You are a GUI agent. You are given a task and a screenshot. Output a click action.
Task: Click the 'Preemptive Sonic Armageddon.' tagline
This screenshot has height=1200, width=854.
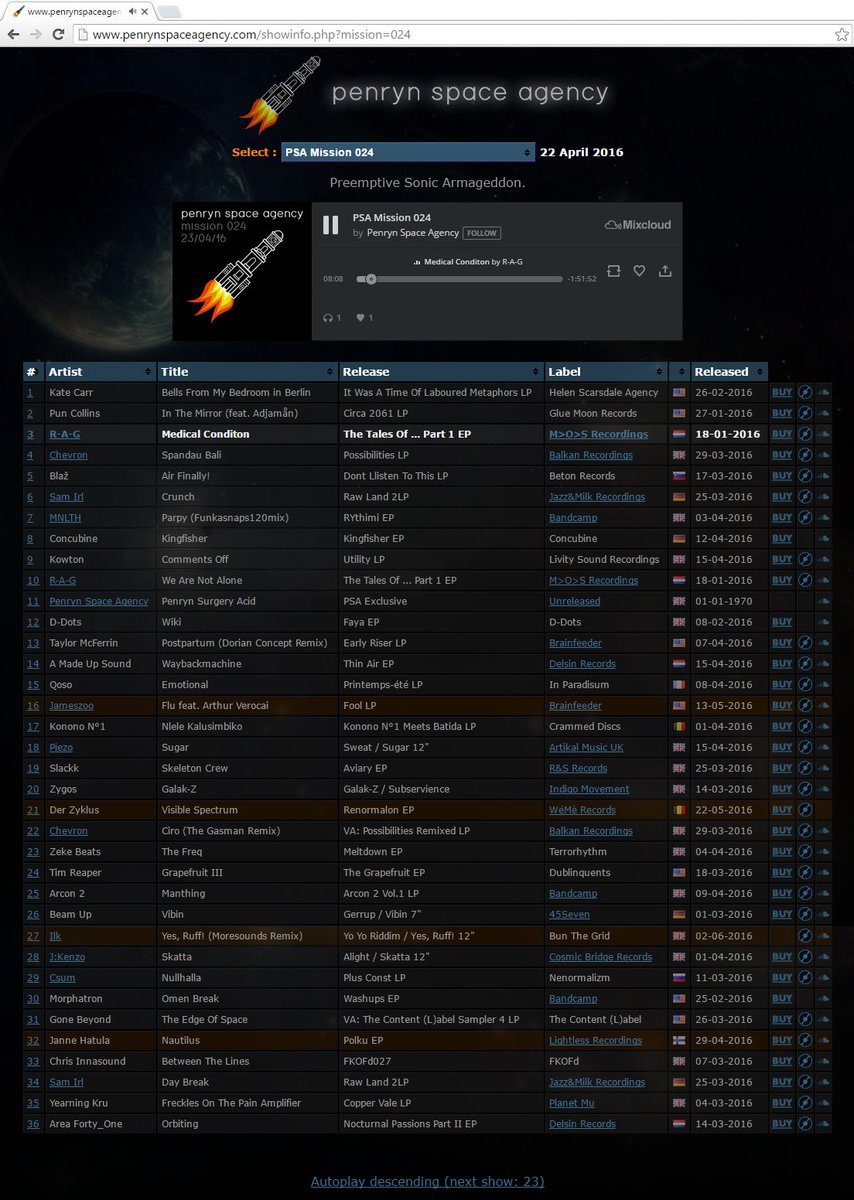[x=427, y=183]
